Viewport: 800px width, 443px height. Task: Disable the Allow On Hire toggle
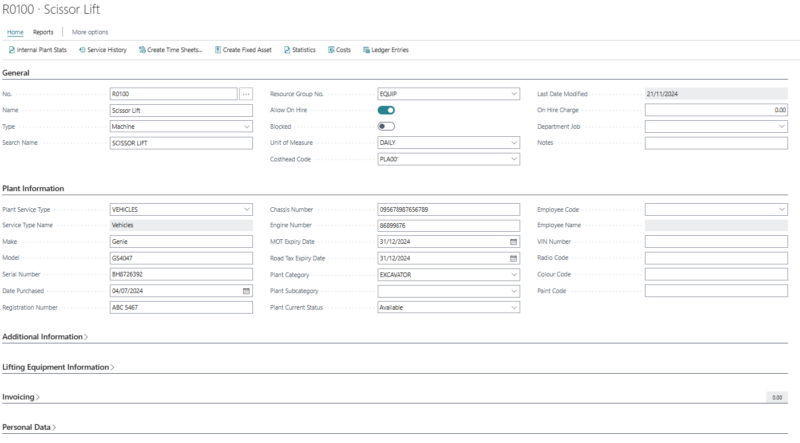point(386,110)
